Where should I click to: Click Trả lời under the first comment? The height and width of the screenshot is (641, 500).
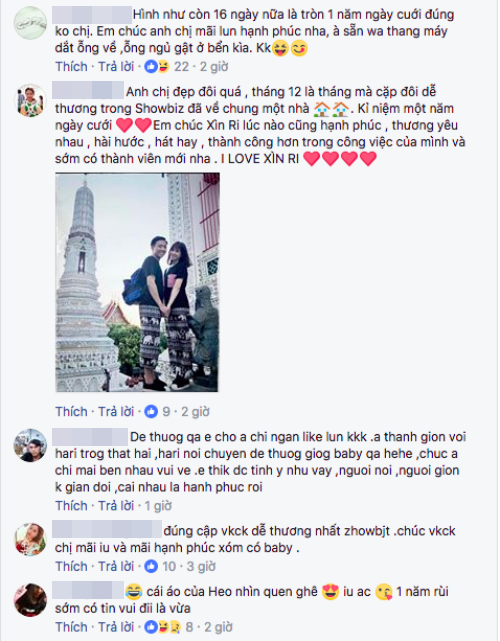pos(116,66)
